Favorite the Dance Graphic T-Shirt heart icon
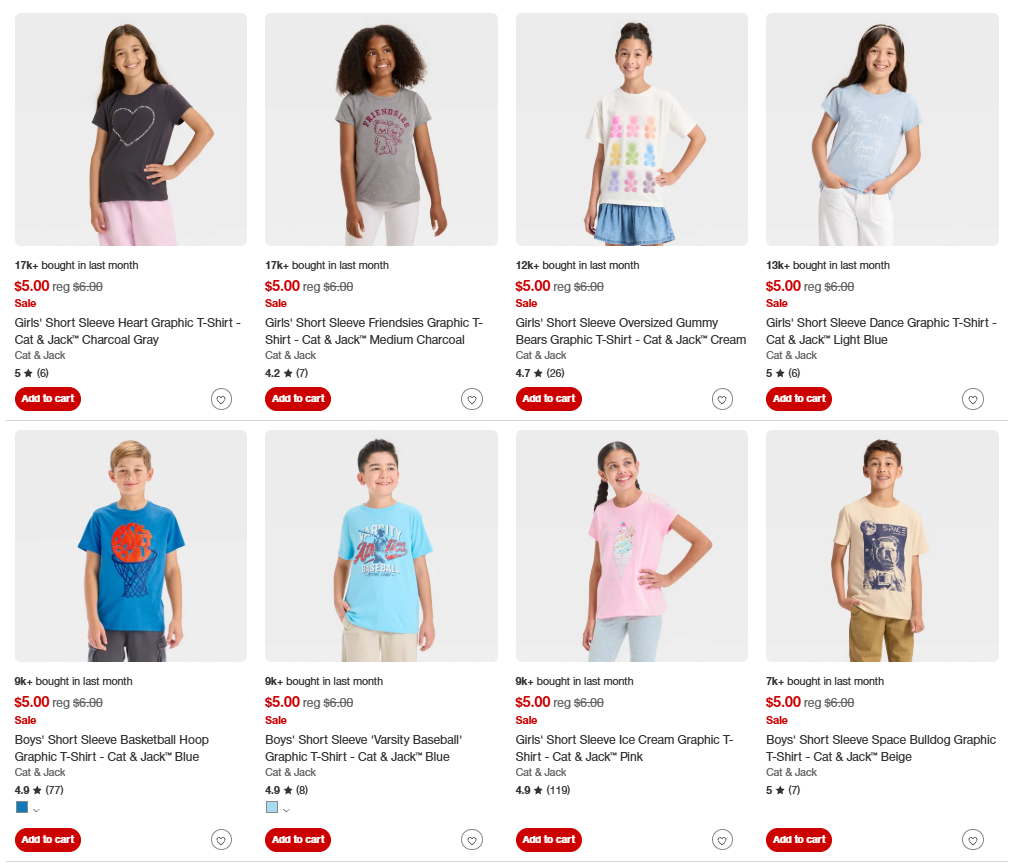This screenshot has width=1016, height=866. point(973,399)
